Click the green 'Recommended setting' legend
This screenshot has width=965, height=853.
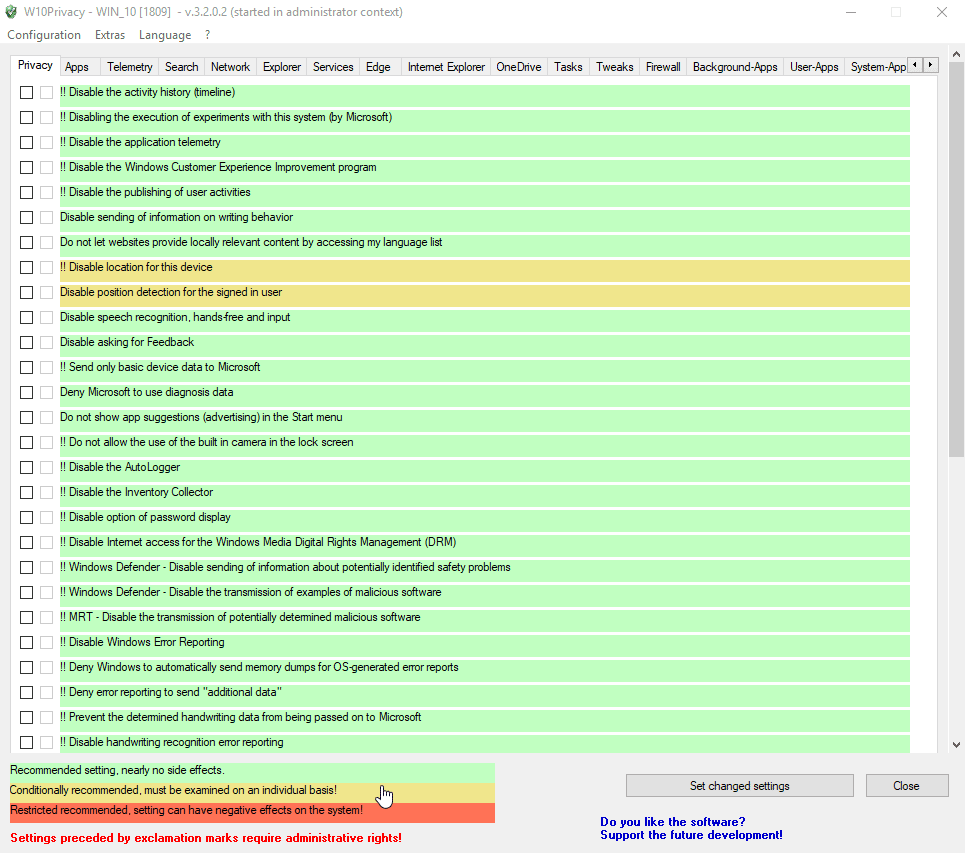(252, 771)
